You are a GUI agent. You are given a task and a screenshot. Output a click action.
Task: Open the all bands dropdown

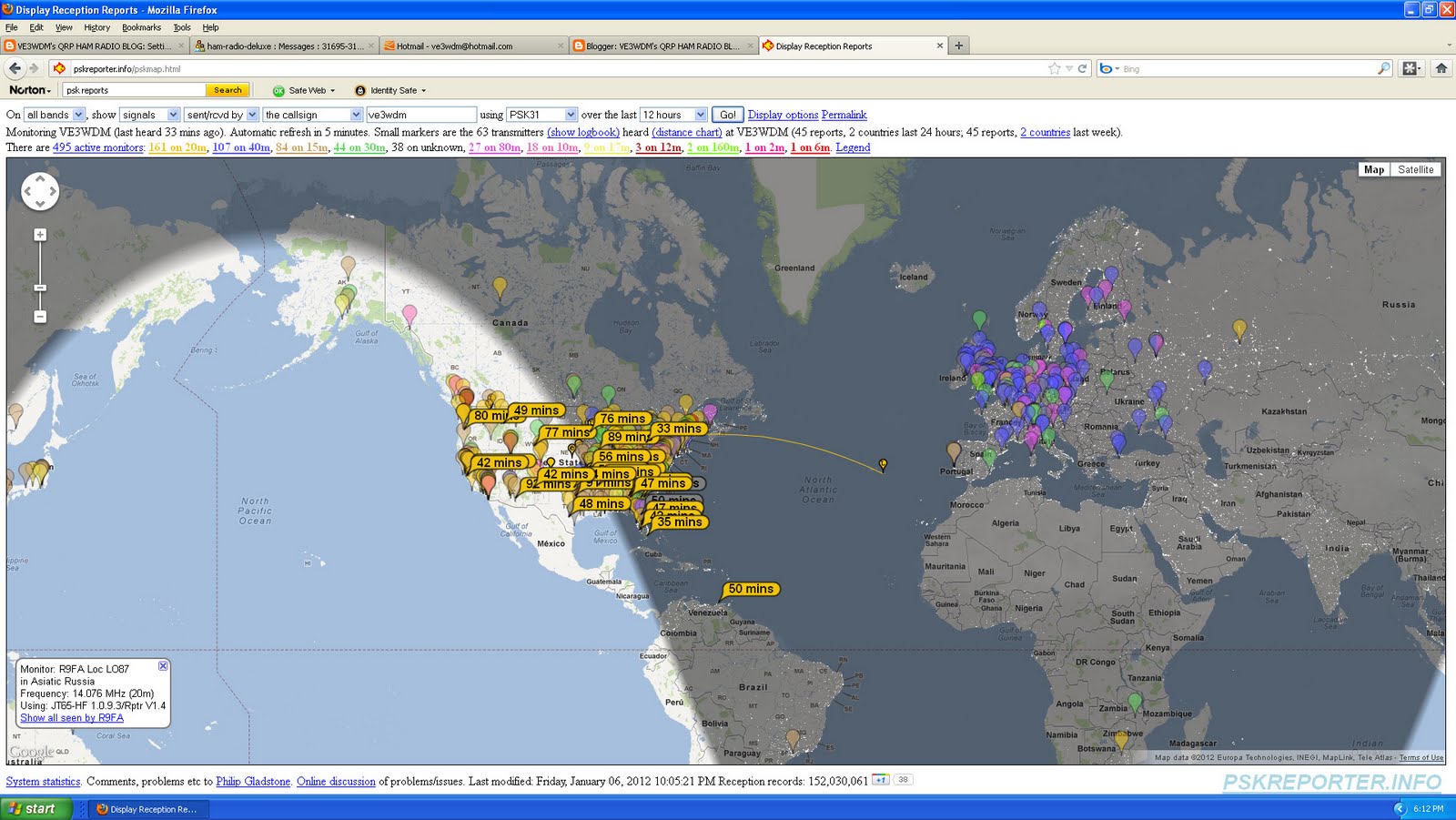pos(55,115)
